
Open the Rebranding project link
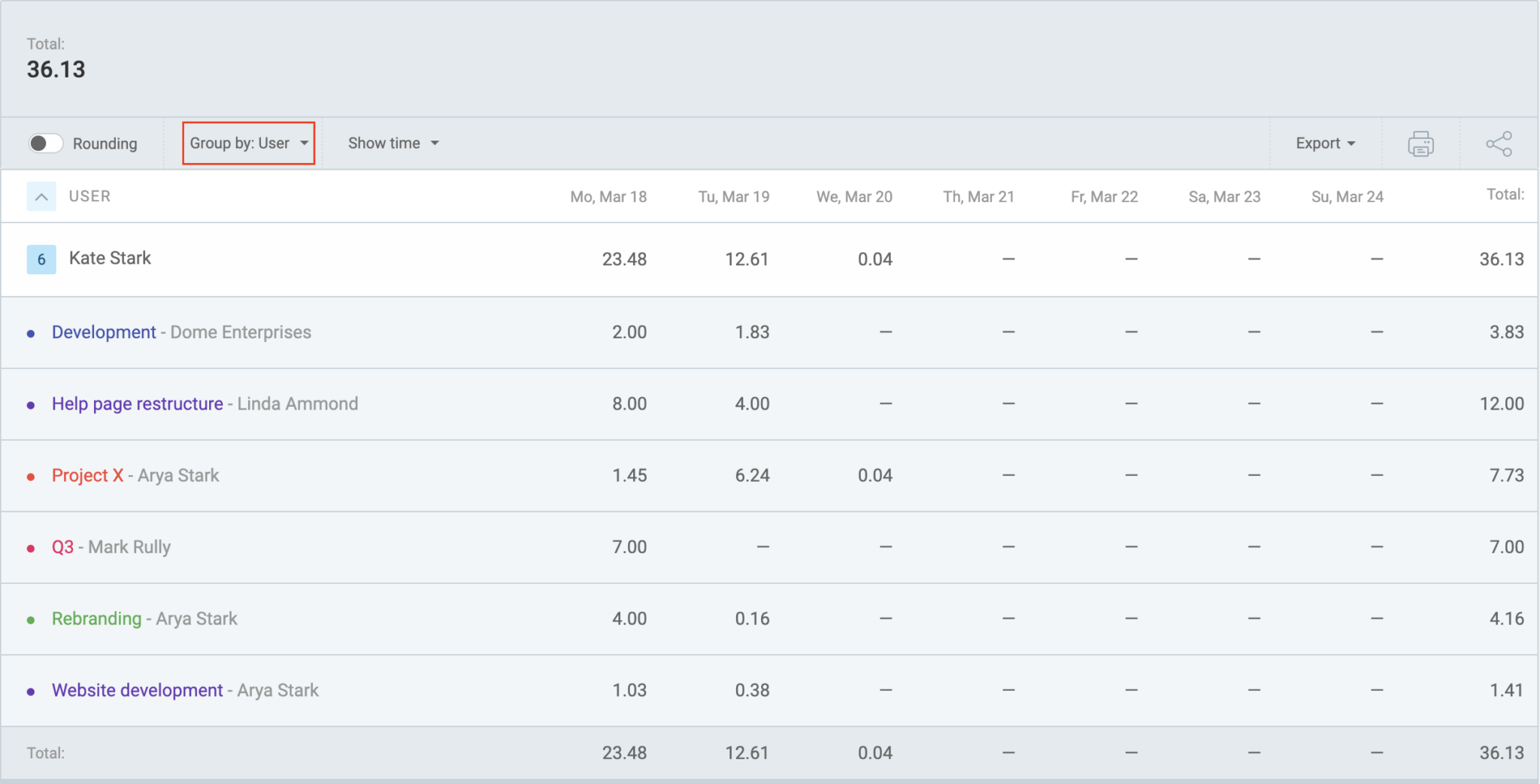[96, 619]
